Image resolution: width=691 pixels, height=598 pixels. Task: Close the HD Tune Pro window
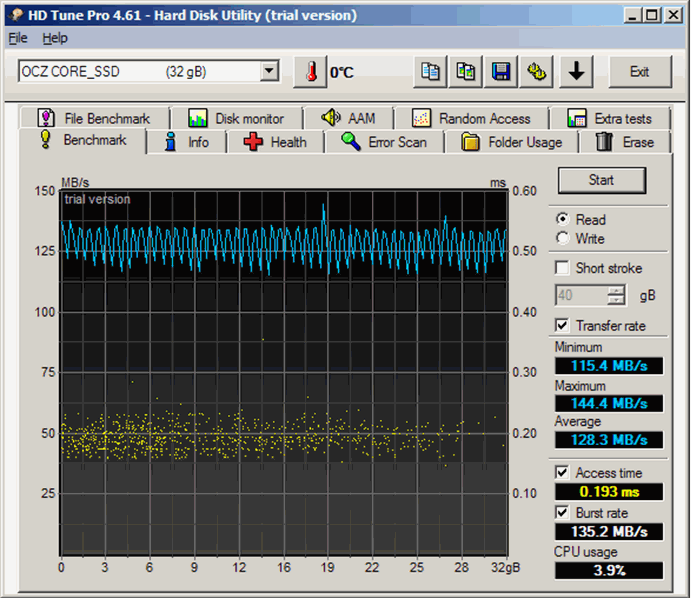tap(673, 15)
